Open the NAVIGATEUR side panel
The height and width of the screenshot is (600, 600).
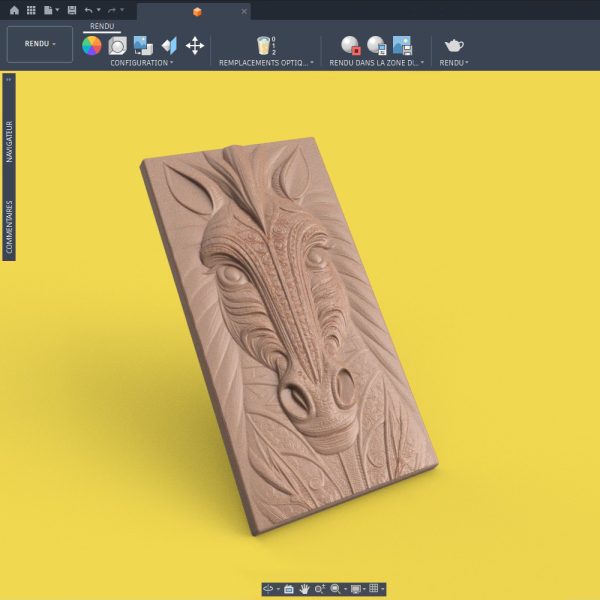tap(9, 142)
